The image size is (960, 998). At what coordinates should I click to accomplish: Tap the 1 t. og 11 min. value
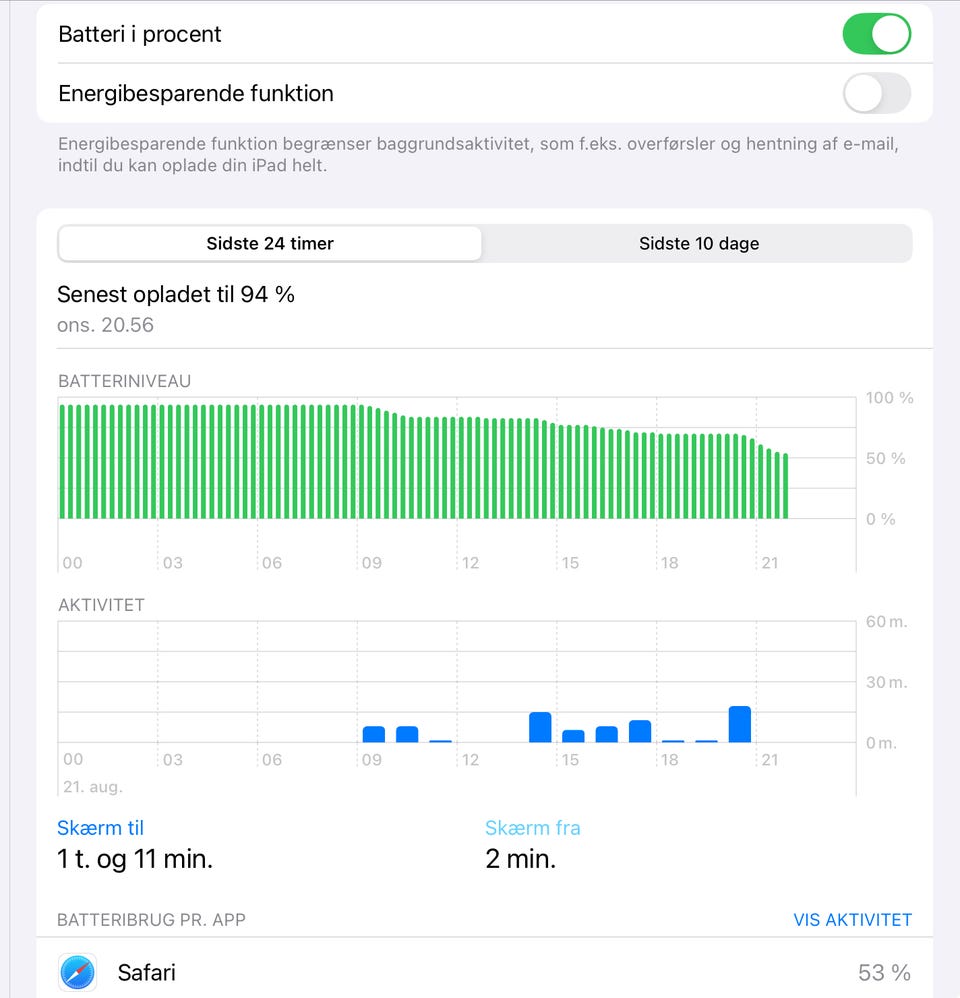pyautogui.click(x=135, y=859)
